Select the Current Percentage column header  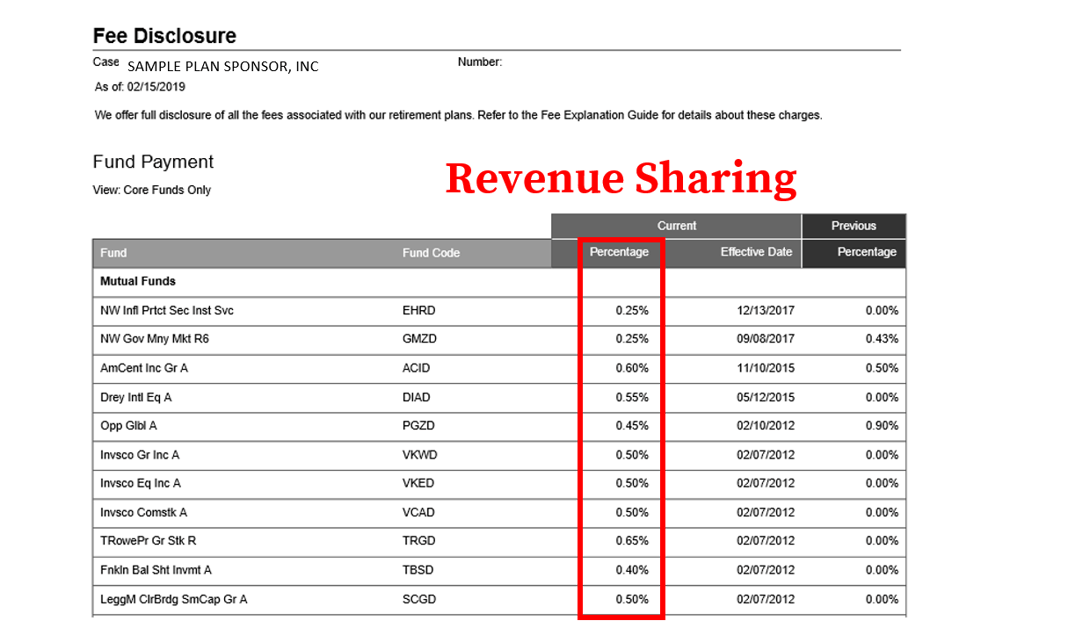[x=619, y=252]
